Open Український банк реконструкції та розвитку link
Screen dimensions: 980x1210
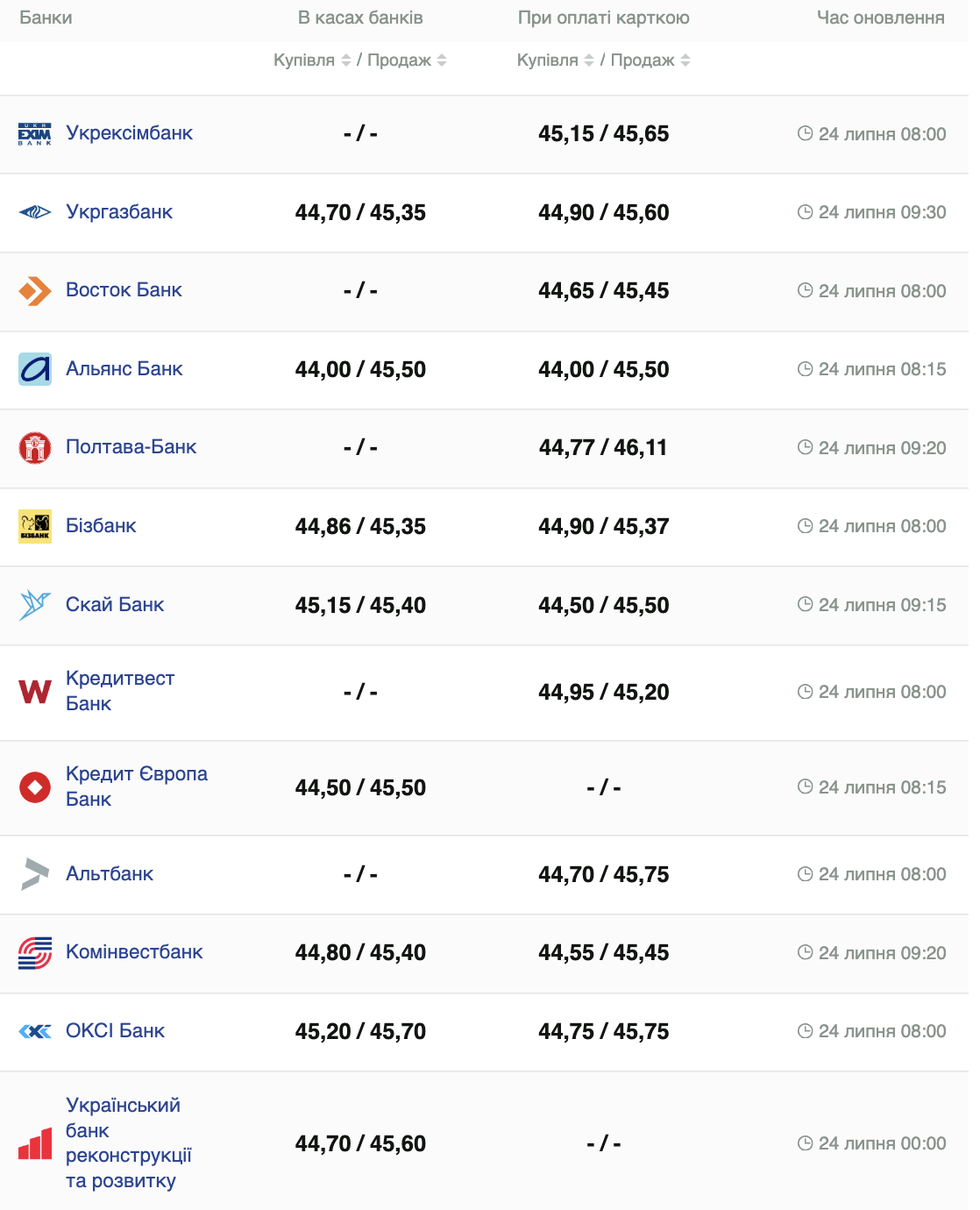tap(128, 1142)
